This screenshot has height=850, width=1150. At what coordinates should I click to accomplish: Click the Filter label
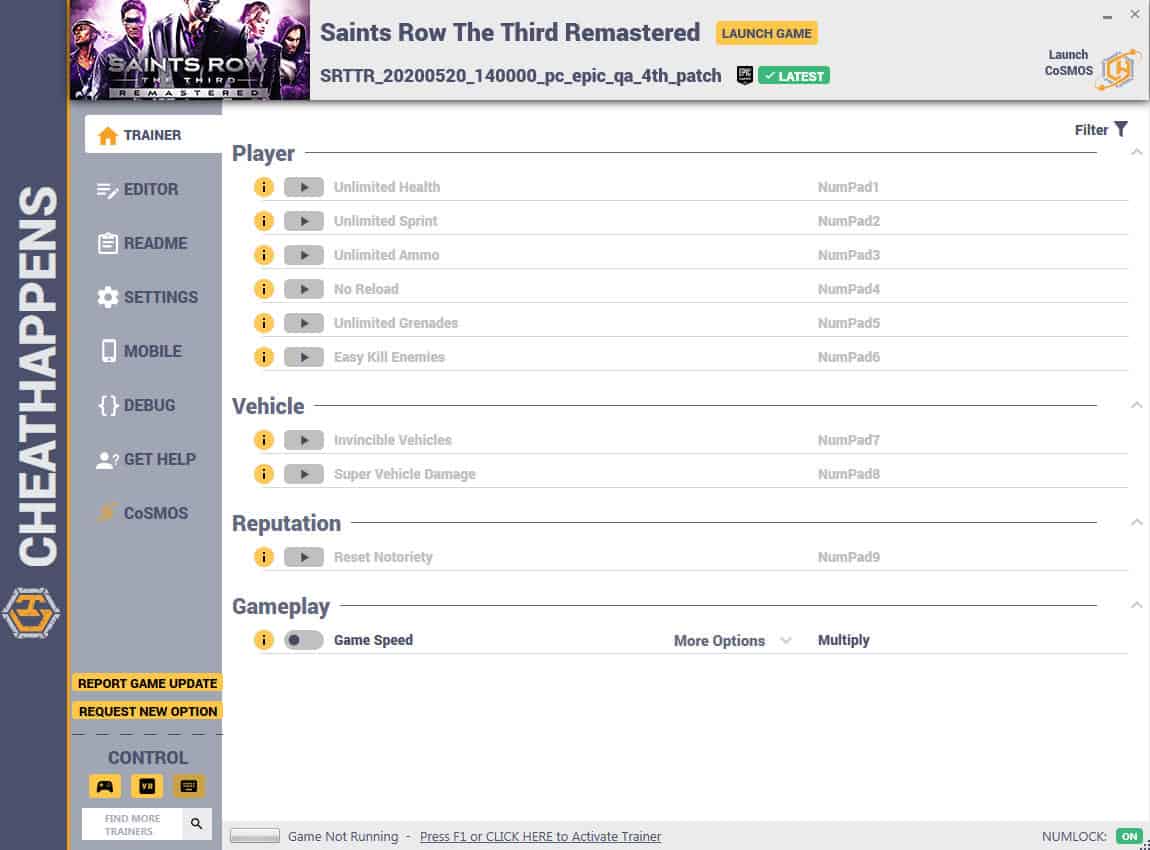(x=1091, y=130)
